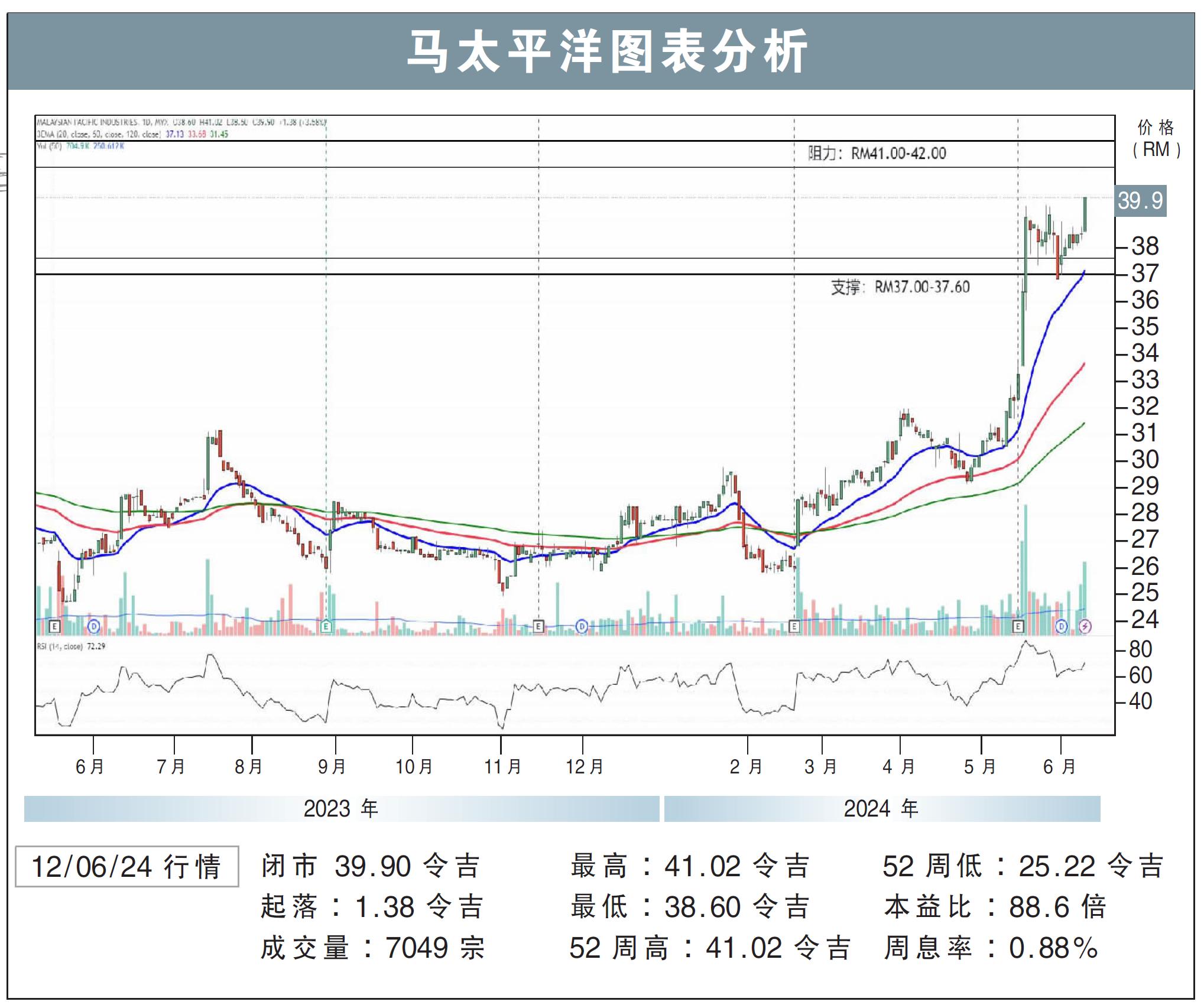
Task: Click the MALAYSIAN PACIFIC INDUSTRIES symbol legend
Action: (181, 122)
